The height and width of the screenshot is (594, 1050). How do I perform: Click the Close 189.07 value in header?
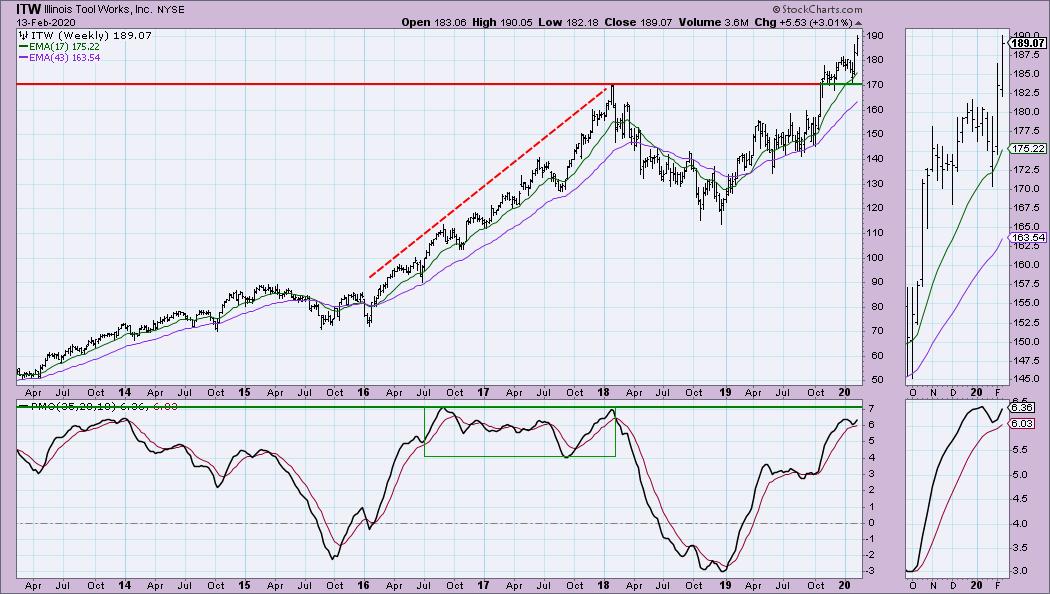point(638,22)
